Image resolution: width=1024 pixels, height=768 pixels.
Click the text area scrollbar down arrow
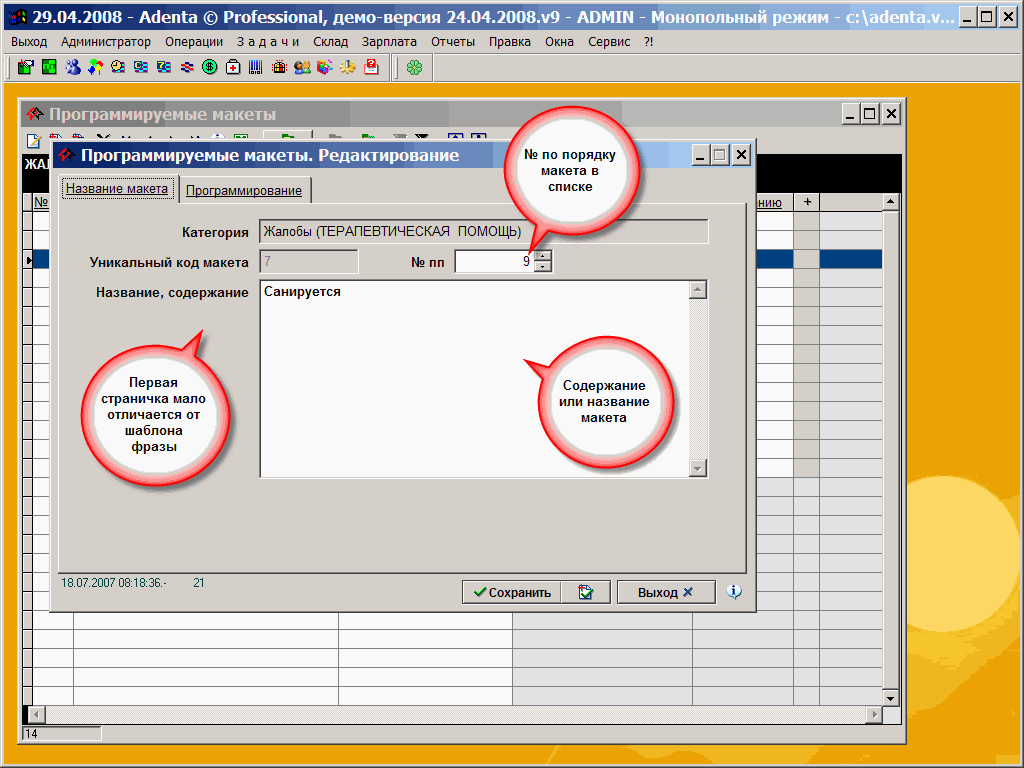tap(698, 468)
